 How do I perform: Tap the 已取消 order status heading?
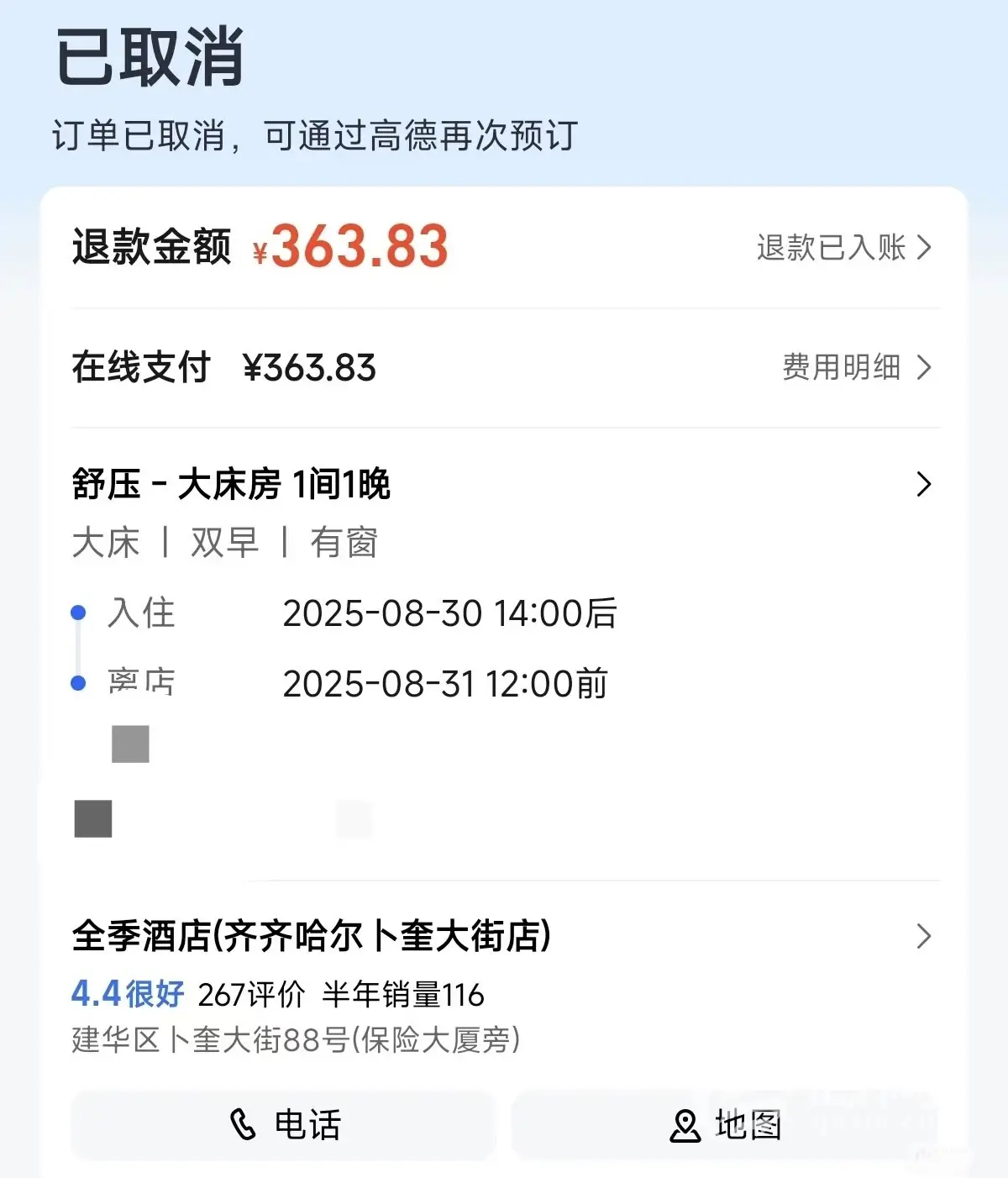click(x=150, y=57)
